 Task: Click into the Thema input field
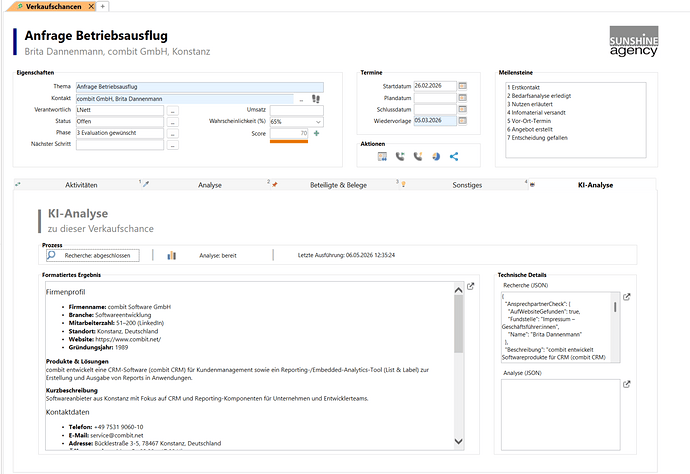tap(200, 87)
